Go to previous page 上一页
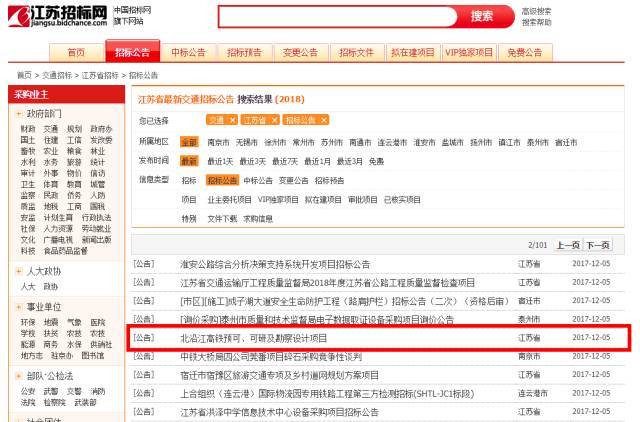The height and width of the screenshot is (422, 640). [568, 245]
